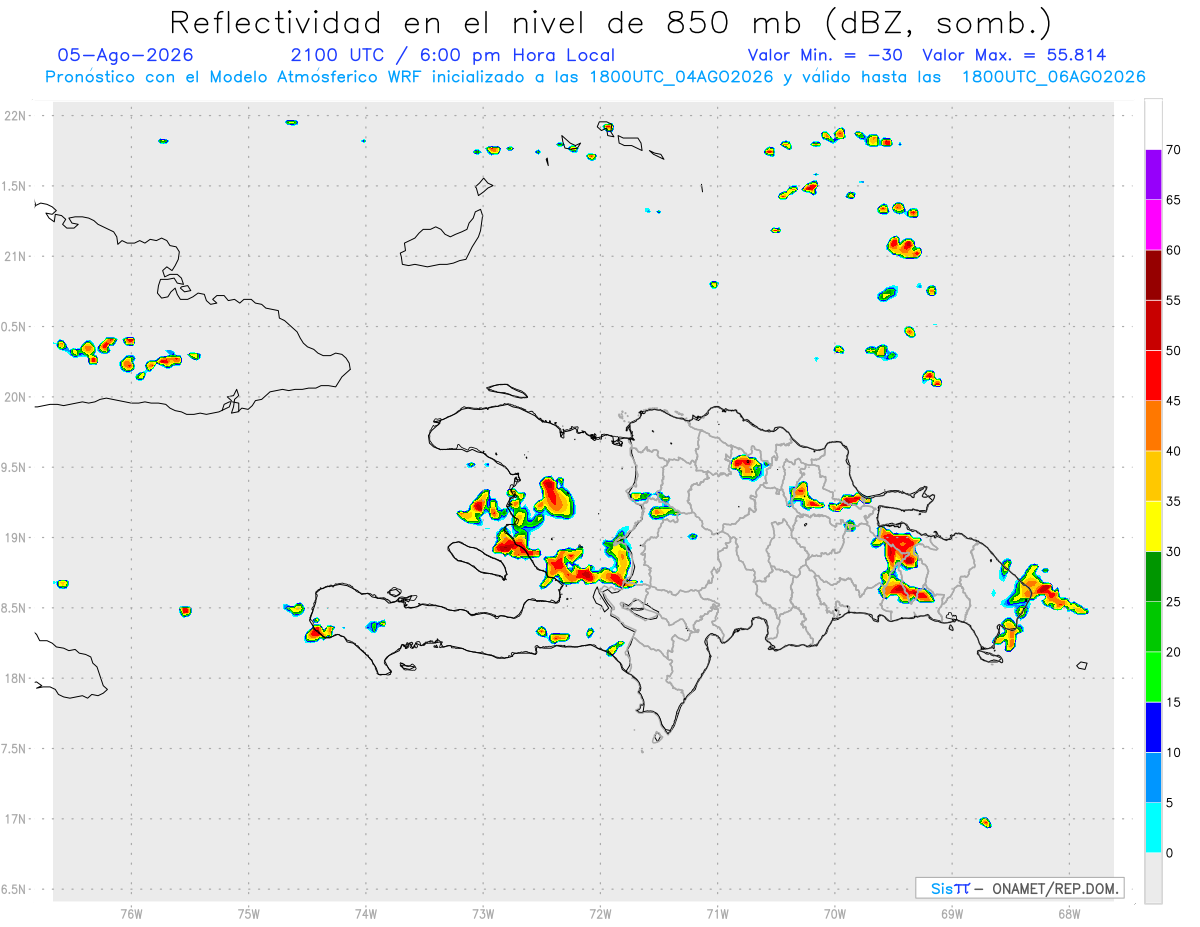Image resolution: width=1200 pixels, height=927 pixels.
Task: Click the '18N' latitude label
Action: (x=17, y=678)
